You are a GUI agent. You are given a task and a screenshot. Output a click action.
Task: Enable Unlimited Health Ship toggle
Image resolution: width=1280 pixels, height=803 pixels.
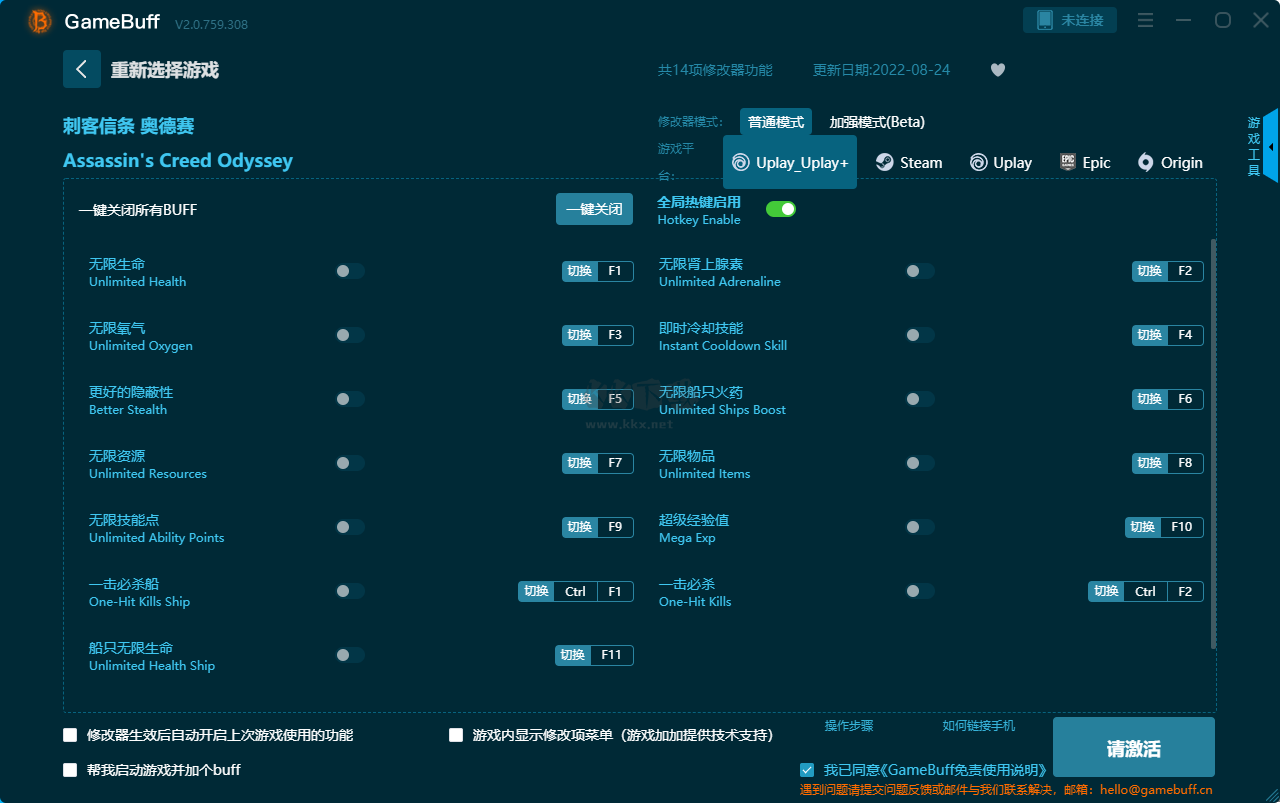[x=350, y=655]
